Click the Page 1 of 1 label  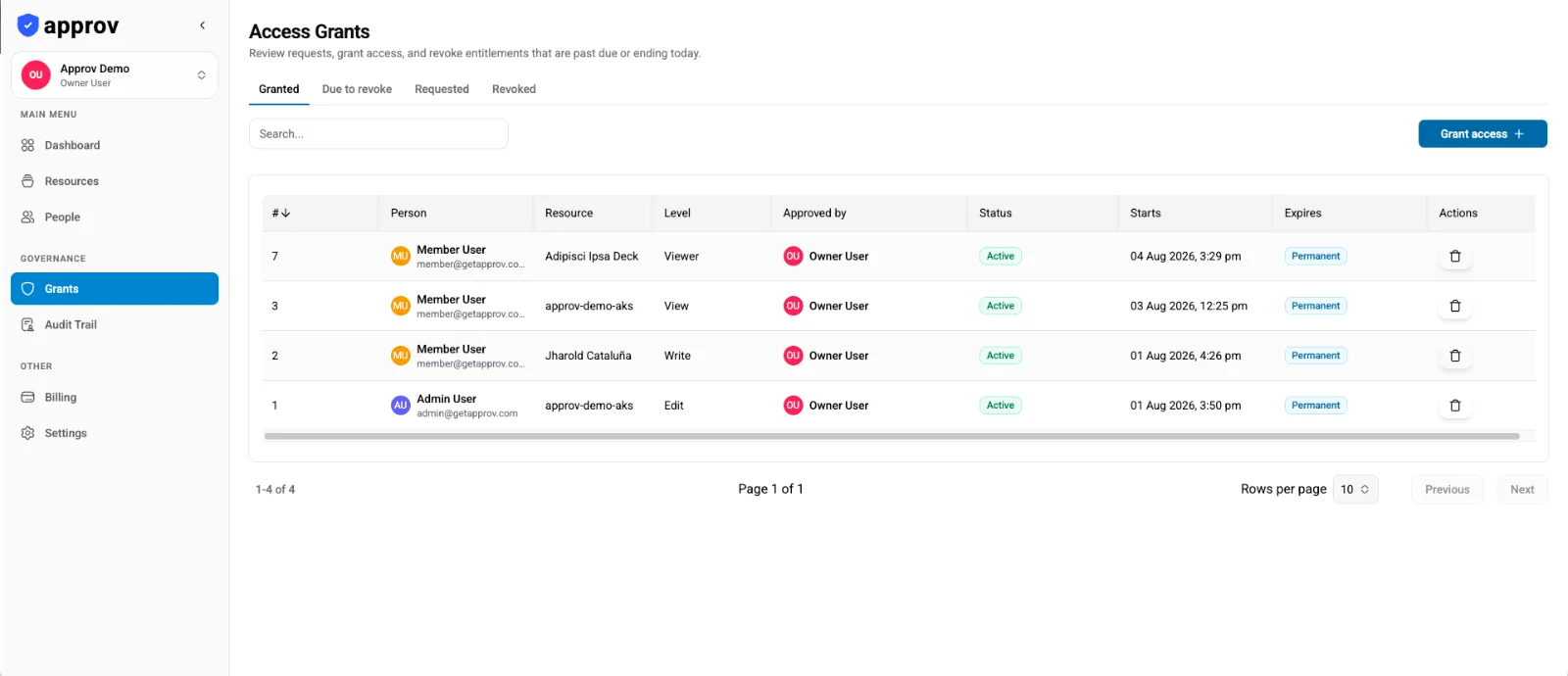(770, 489)
